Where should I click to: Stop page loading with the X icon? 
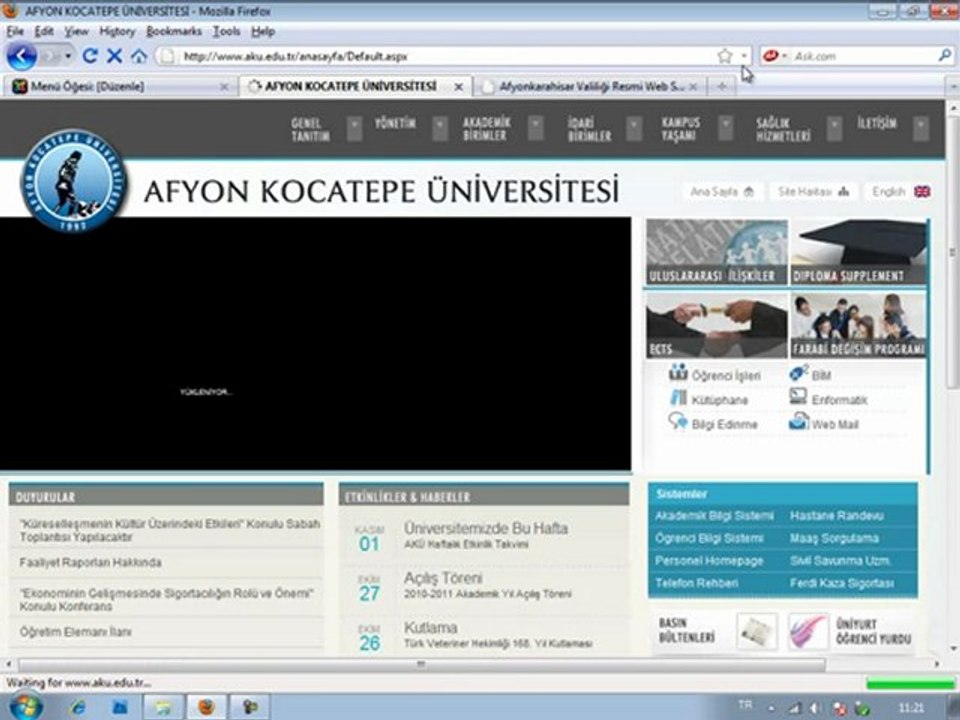114,57
